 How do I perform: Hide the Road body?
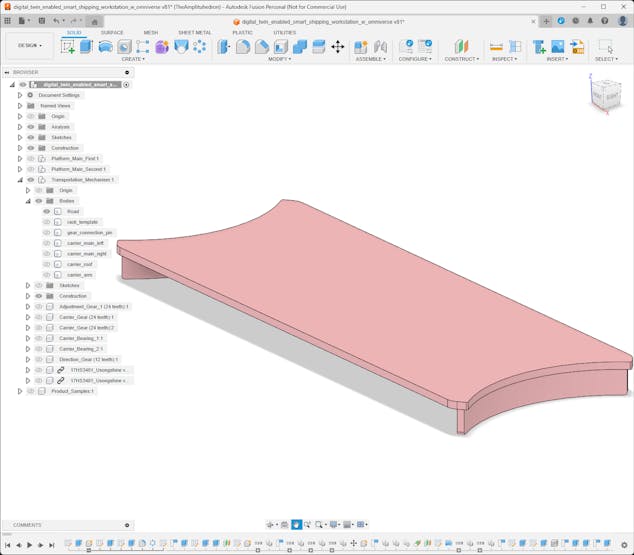[47, 212]
